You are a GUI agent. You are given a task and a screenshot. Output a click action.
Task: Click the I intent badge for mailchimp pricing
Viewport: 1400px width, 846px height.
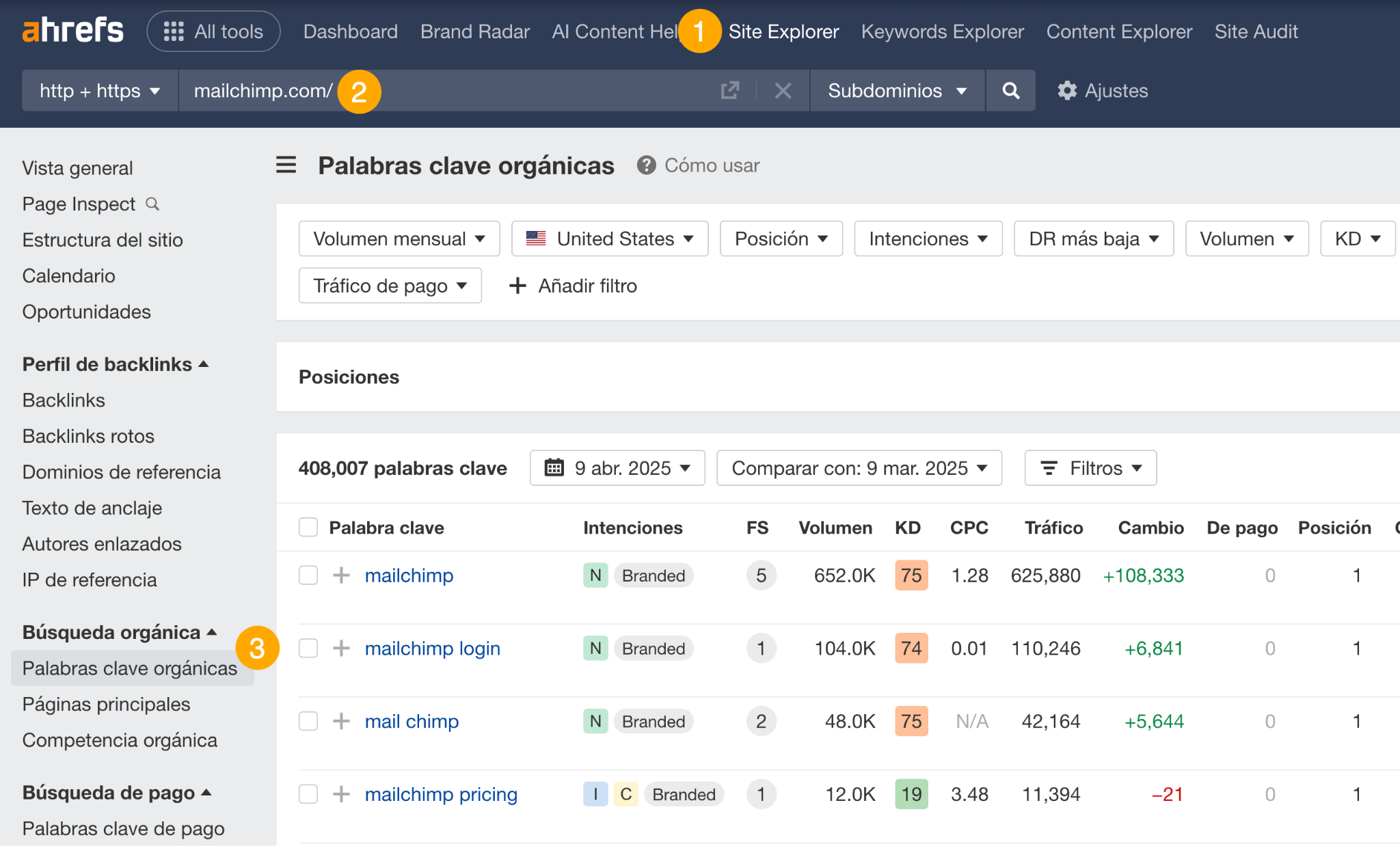[x=595, y=794]
